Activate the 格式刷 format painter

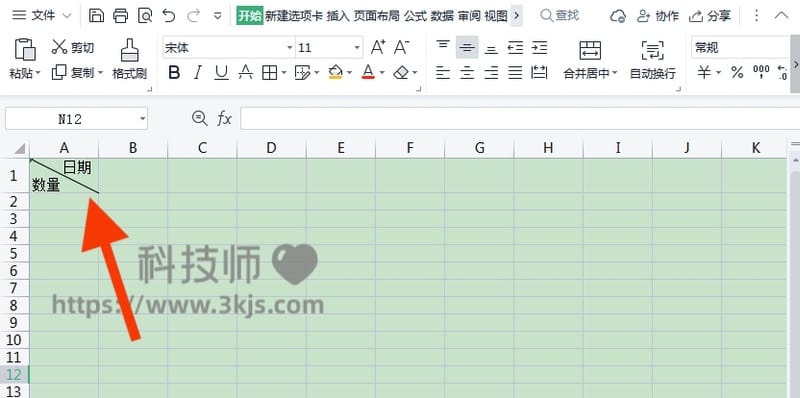pyautogui.click(x=130, y=59)
